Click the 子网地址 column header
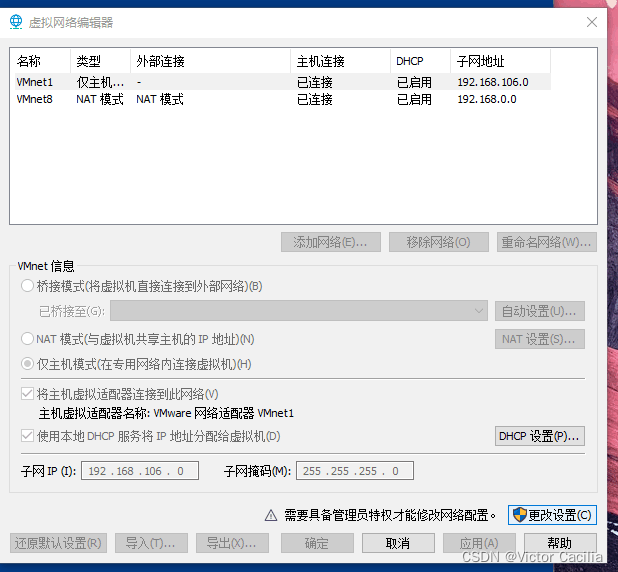This screenshot has height=572, width=618. tap(501, 61)
